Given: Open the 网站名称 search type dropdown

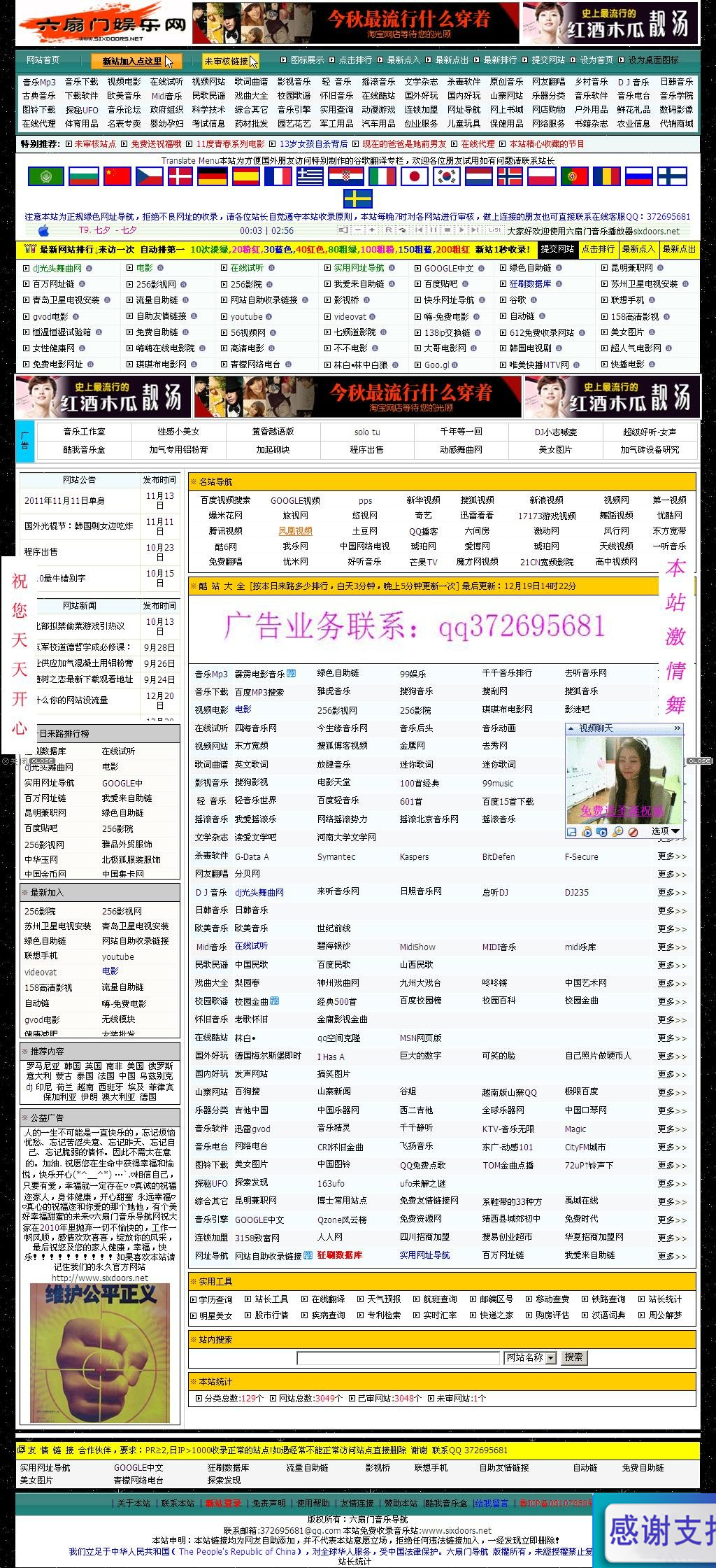Looking at the screenshot, I should pos(530,1357).
